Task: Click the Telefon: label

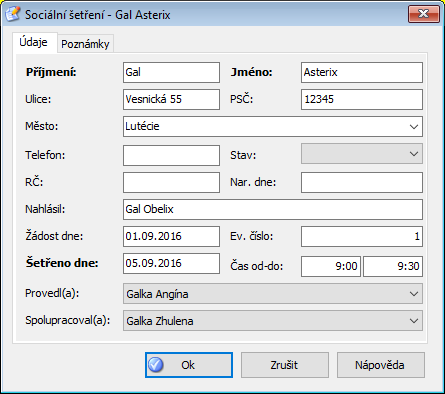Action: click(x=45, y=155)
